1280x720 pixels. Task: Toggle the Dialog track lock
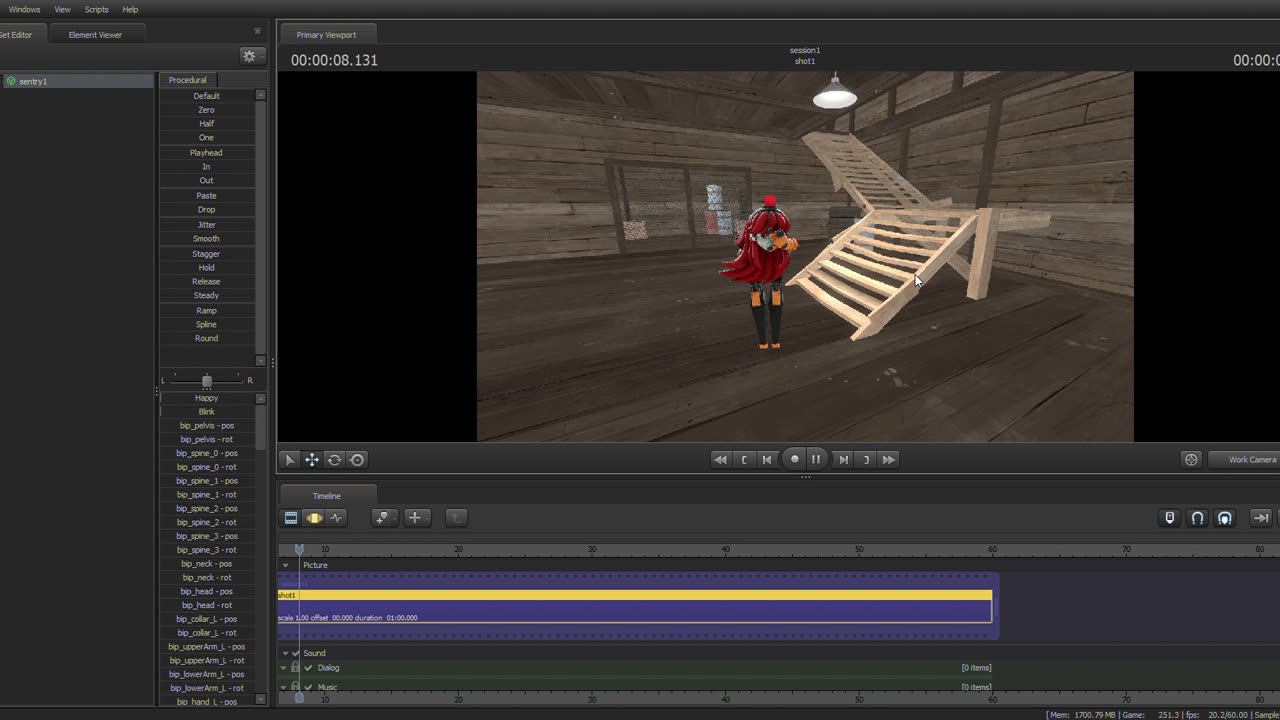(295, 668)
